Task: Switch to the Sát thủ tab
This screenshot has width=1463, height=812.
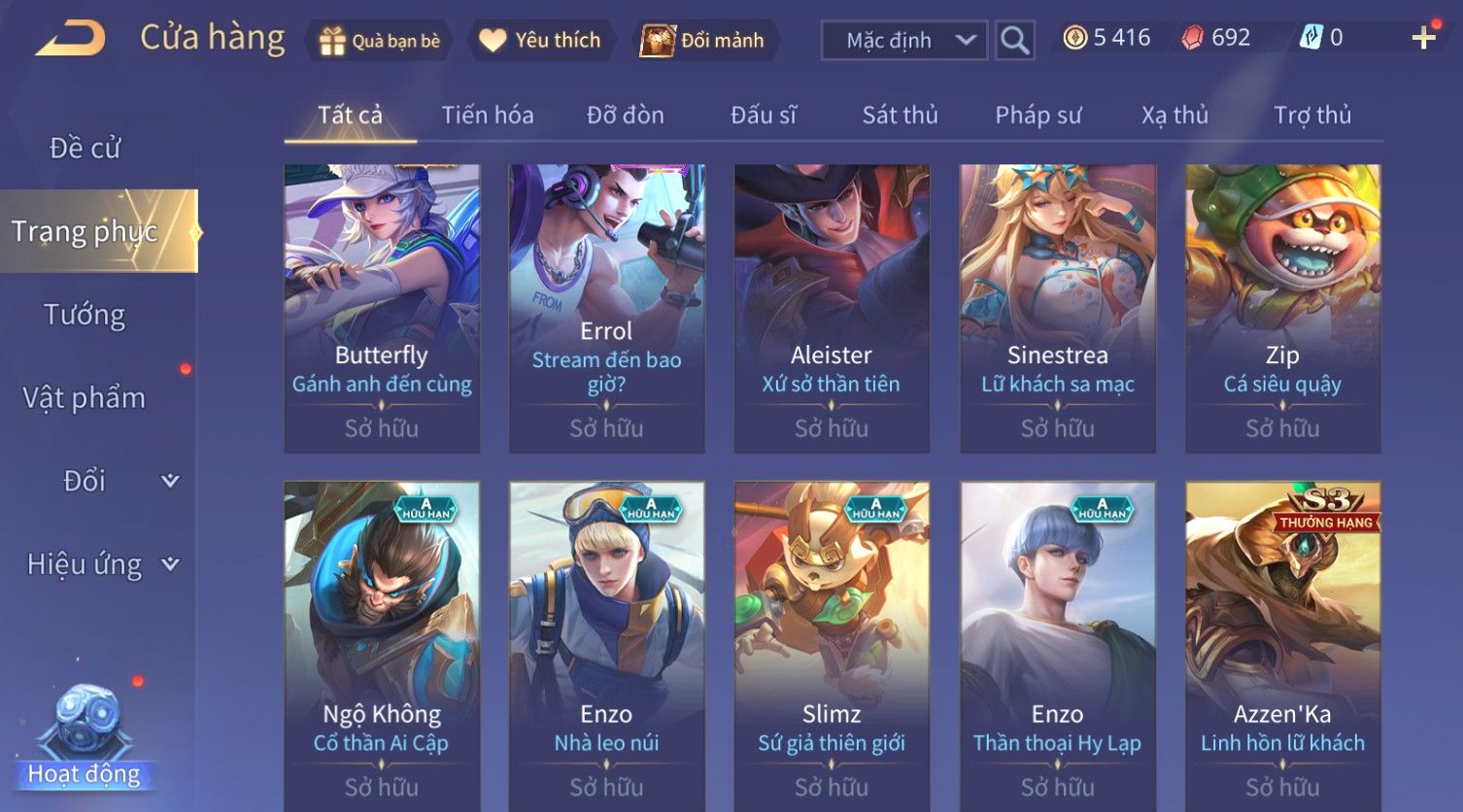Action: click(x=900, y=115)
